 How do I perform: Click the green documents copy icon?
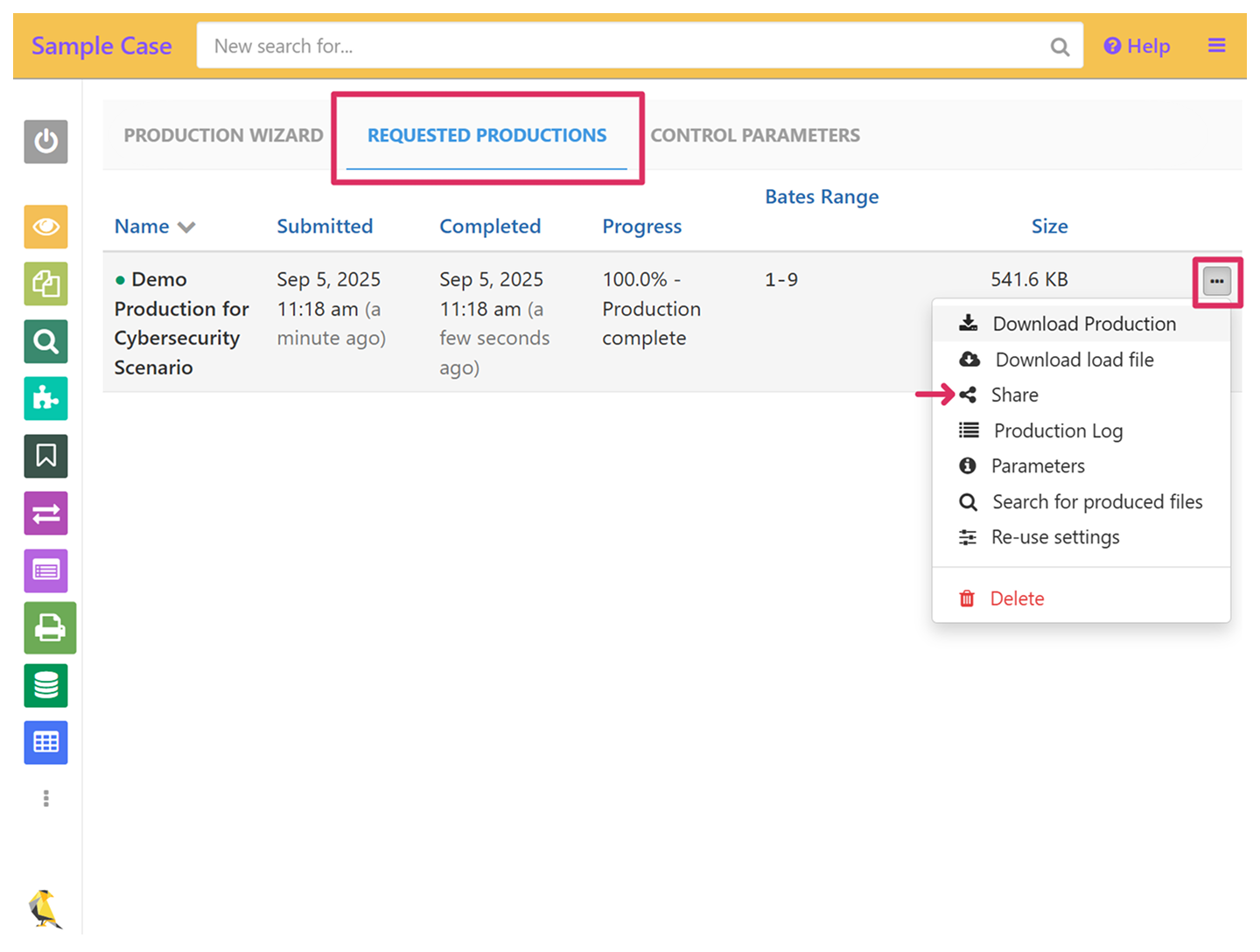(x=45, y=284)
